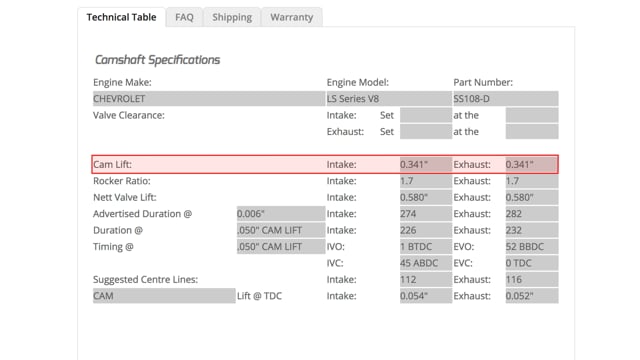
Task: Open the Shipping tab
Action: point(232,17)
